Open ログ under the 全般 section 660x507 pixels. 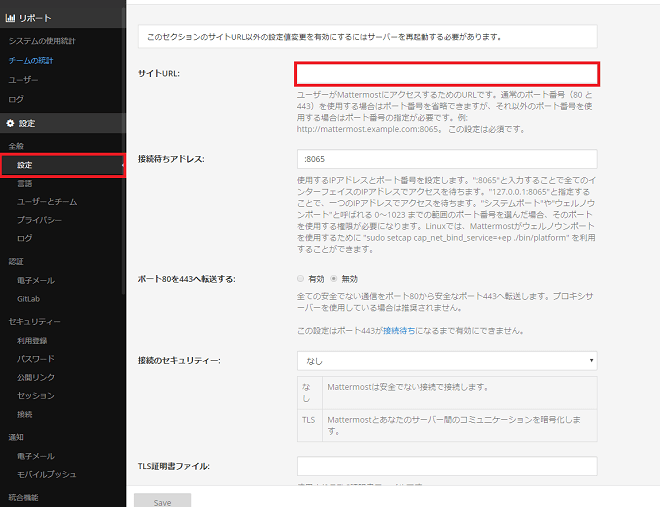coord(24,238)
